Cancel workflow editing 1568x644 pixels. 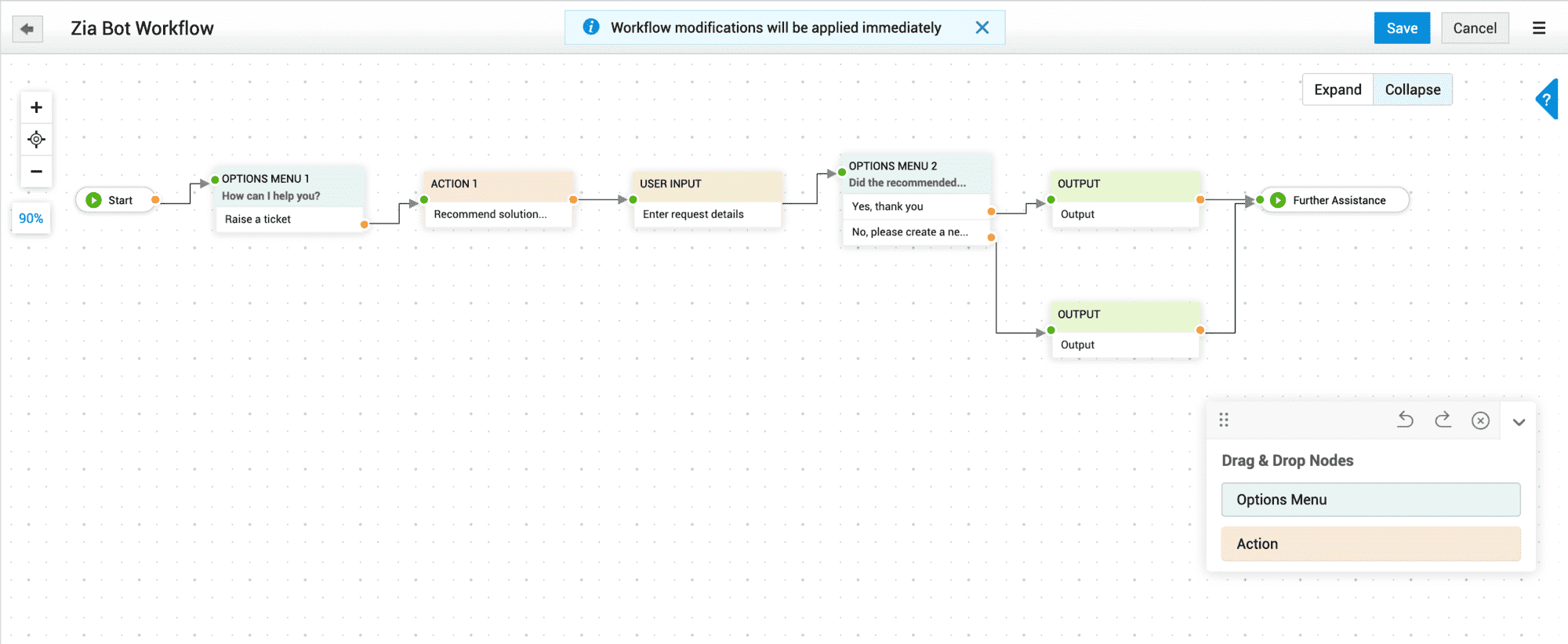1475,28
